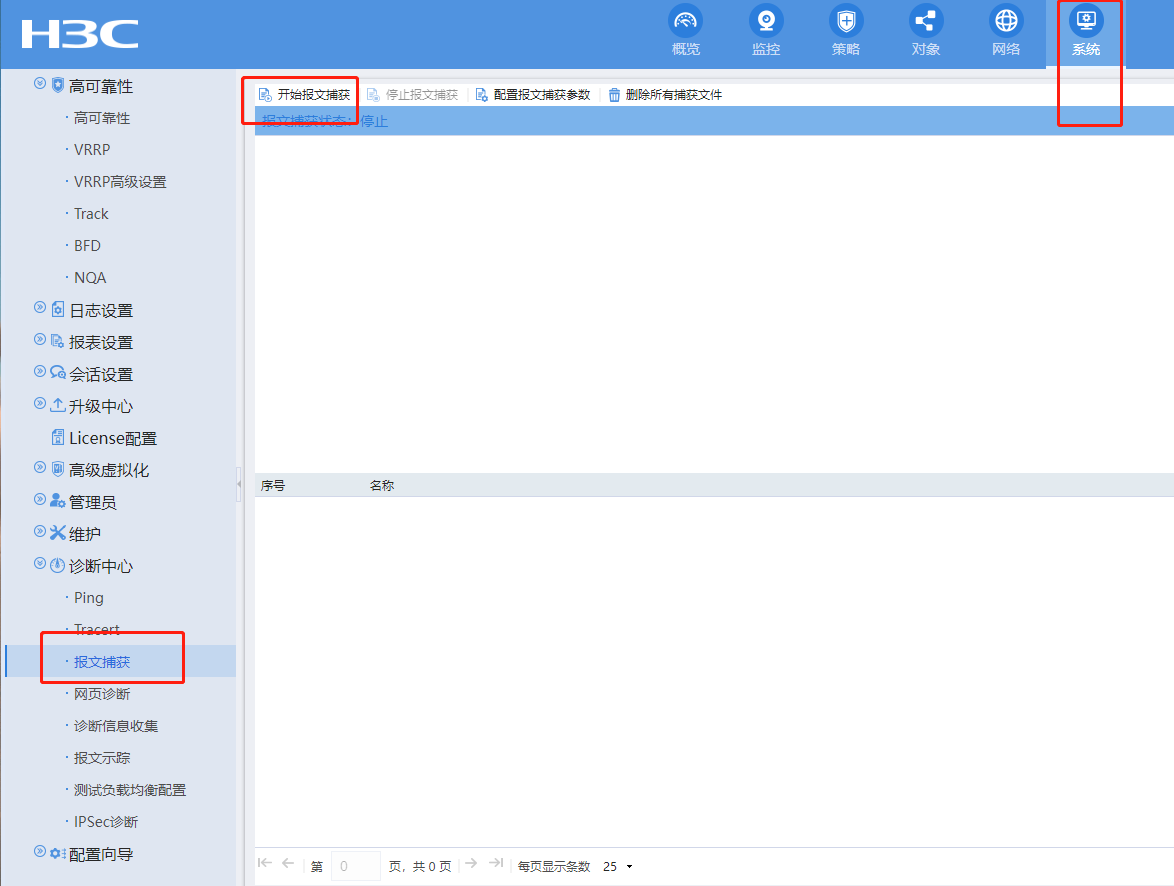Click the H3C logo
The image size is (1174, 886).
(x=80, y=34)
